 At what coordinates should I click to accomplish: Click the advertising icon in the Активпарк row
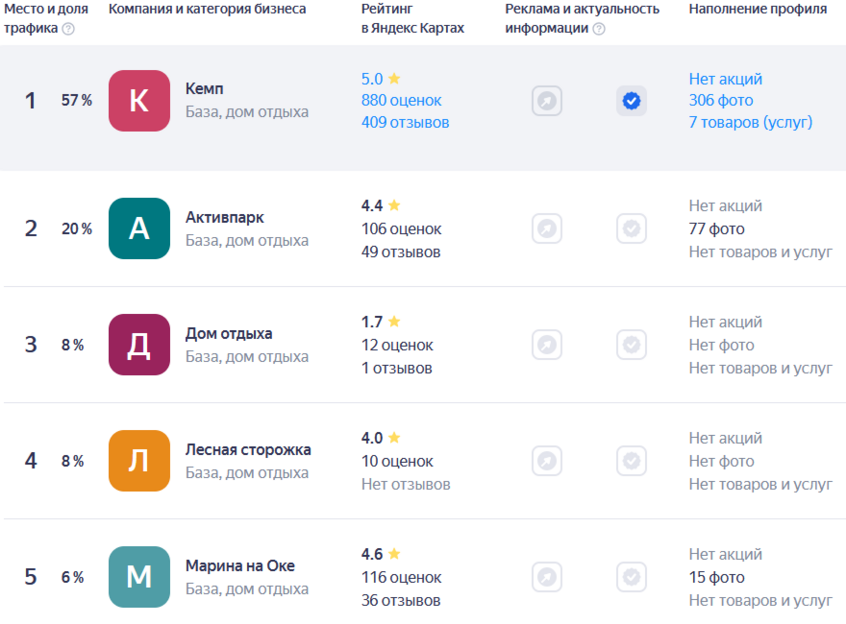tap(547, 228)
